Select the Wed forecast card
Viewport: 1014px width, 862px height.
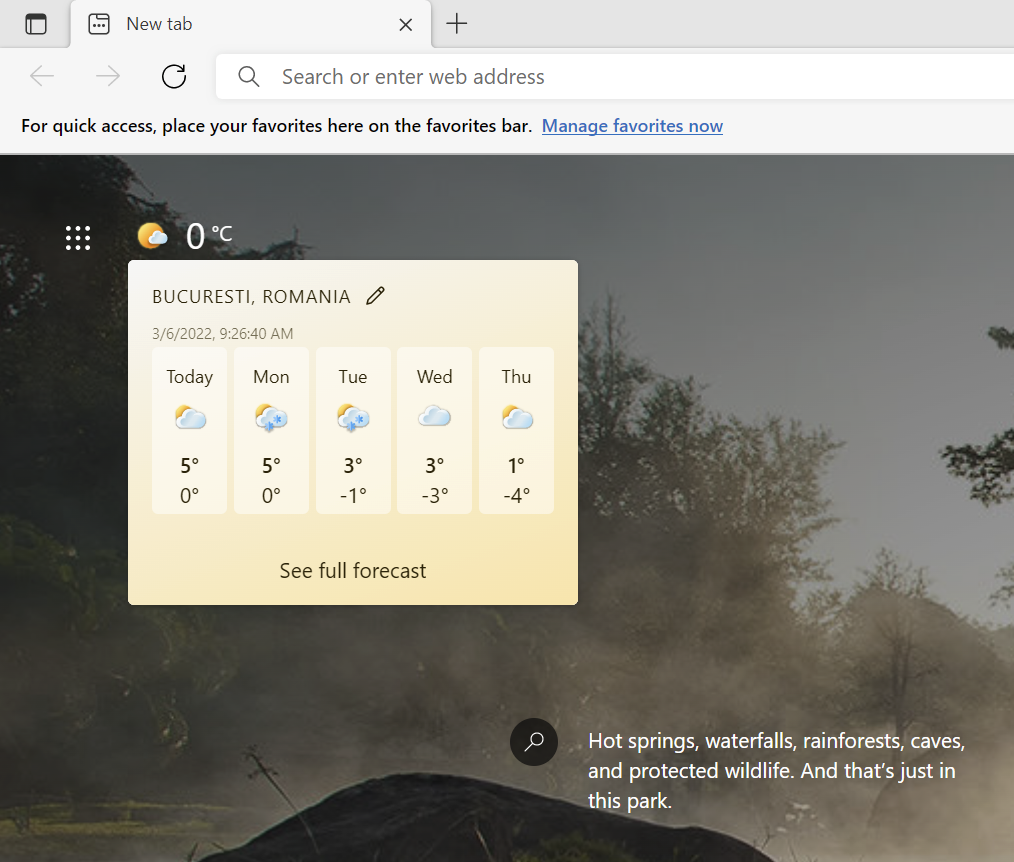(435, 431)
